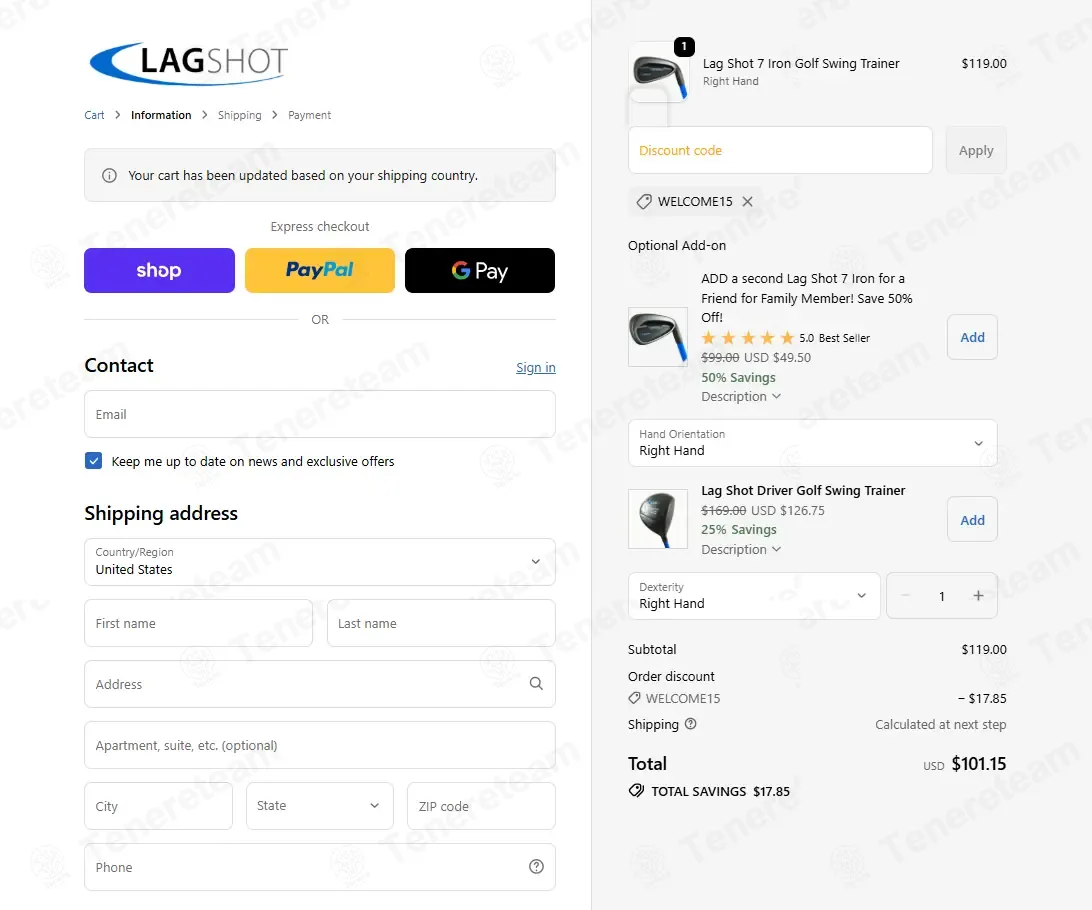Open the Country/Region dropdown
Viewport: 1092px width, 910px height.
click(320, 562)
